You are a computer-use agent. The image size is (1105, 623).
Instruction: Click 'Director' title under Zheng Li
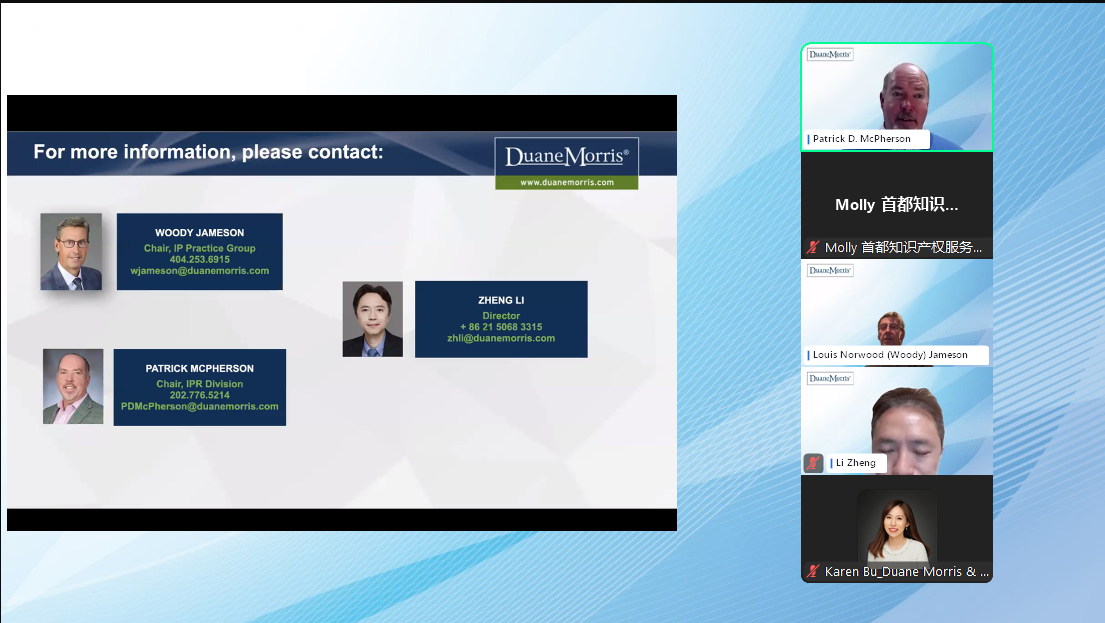(x=501, y=316)
